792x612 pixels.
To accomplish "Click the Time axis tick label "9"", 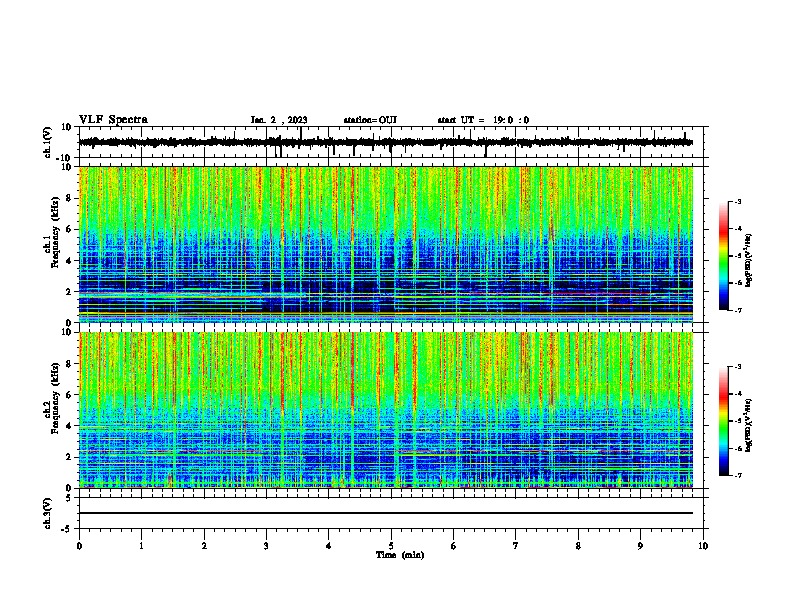I will 640,546.
